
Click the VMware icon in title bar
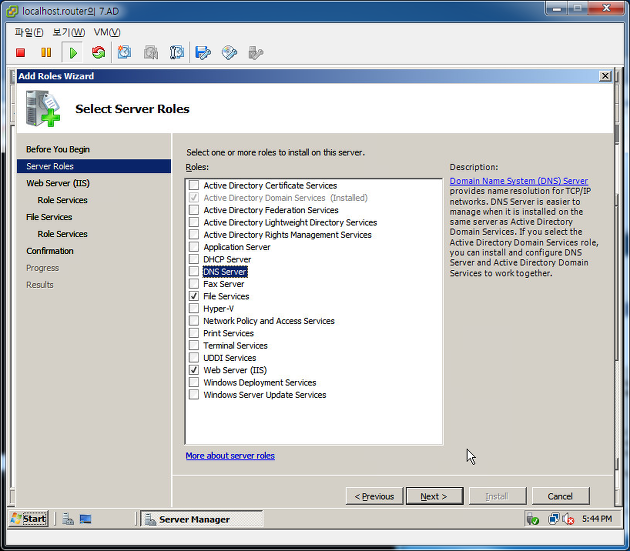pyautogui.click(x=12, y=11)
